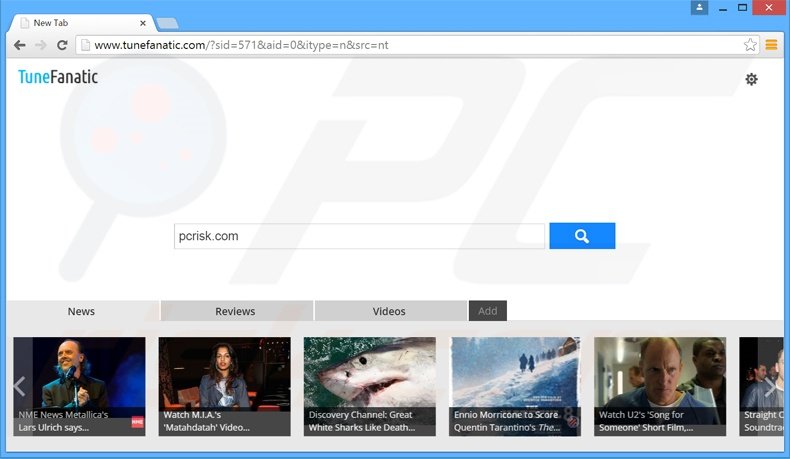Reload the page with refresh icon
This screenshot has width=790, height=459.
click(x=62, y=45)
